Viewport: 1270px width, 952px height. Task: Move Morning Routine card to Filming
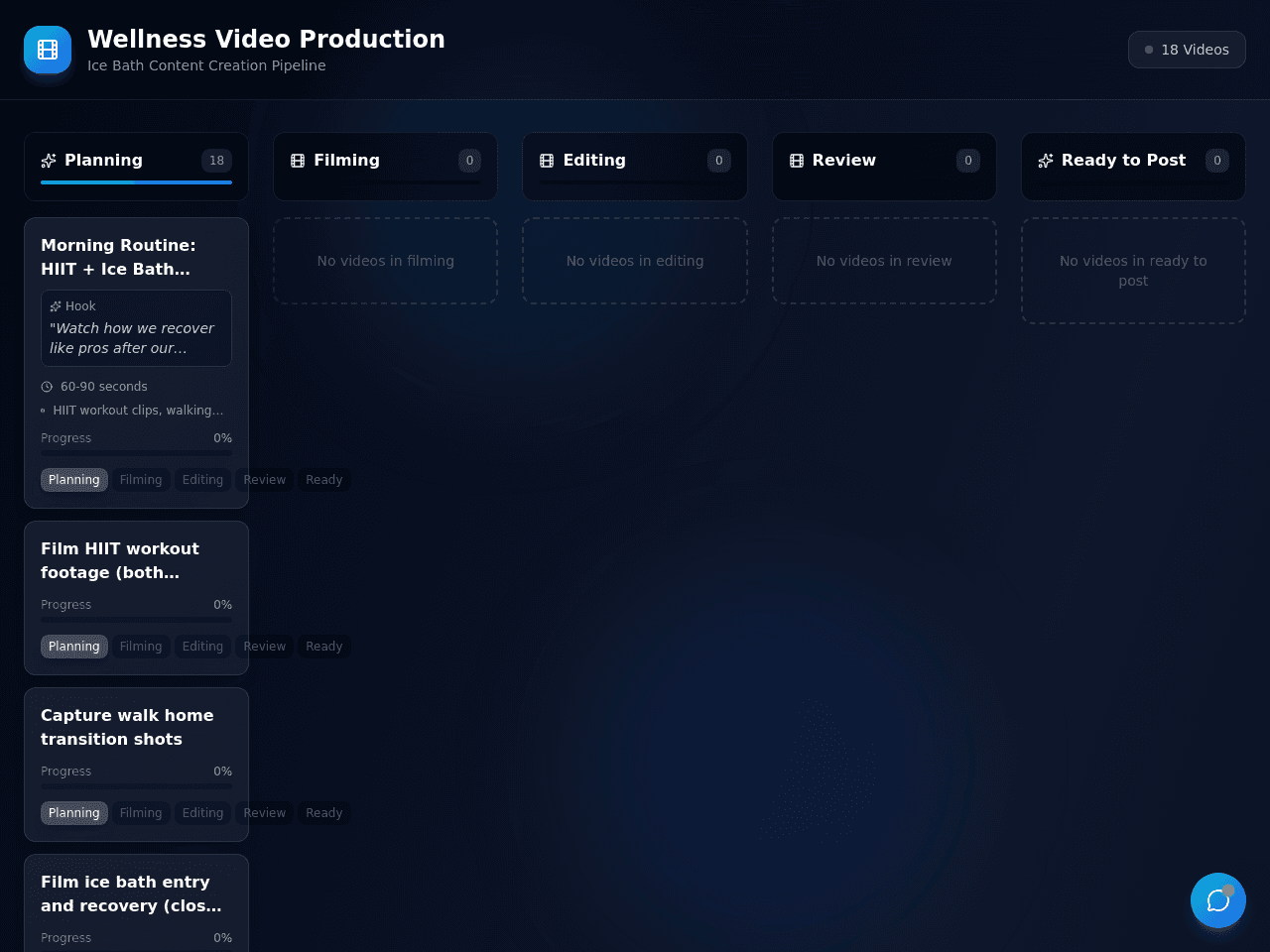141,480
